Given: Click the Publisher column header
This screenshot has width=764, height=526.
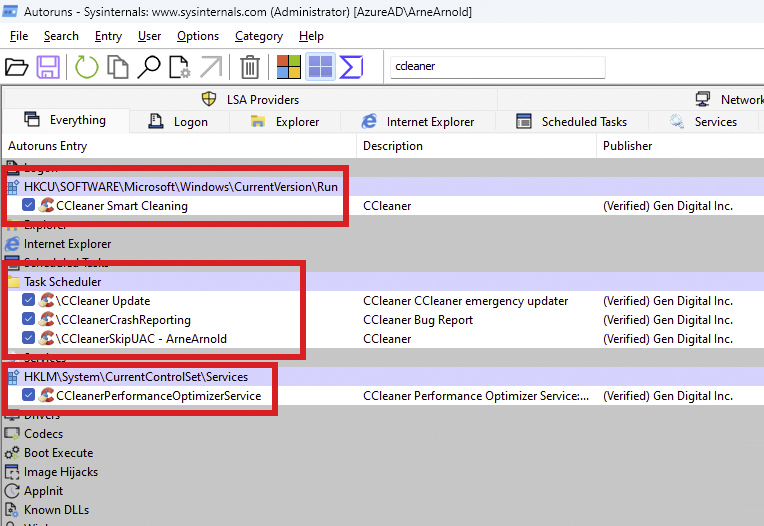Looking at the screenshot, I should pos(627,146).
